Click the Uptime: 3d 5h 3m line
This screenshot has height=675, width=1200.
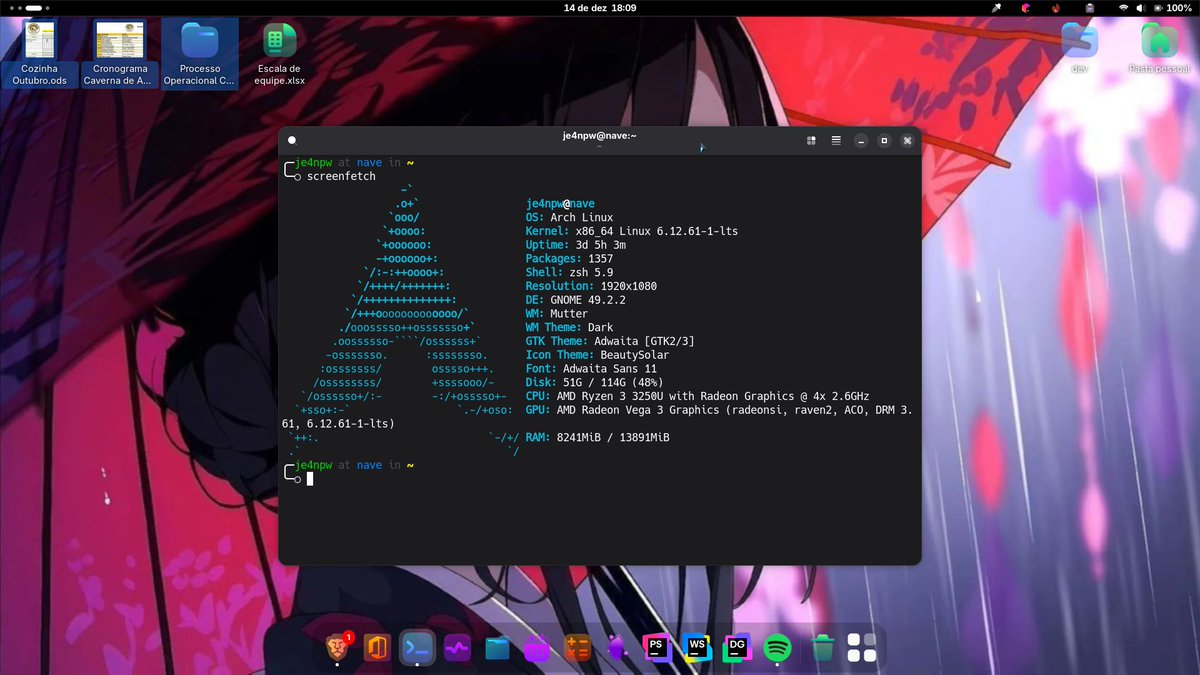pos(576,245)
